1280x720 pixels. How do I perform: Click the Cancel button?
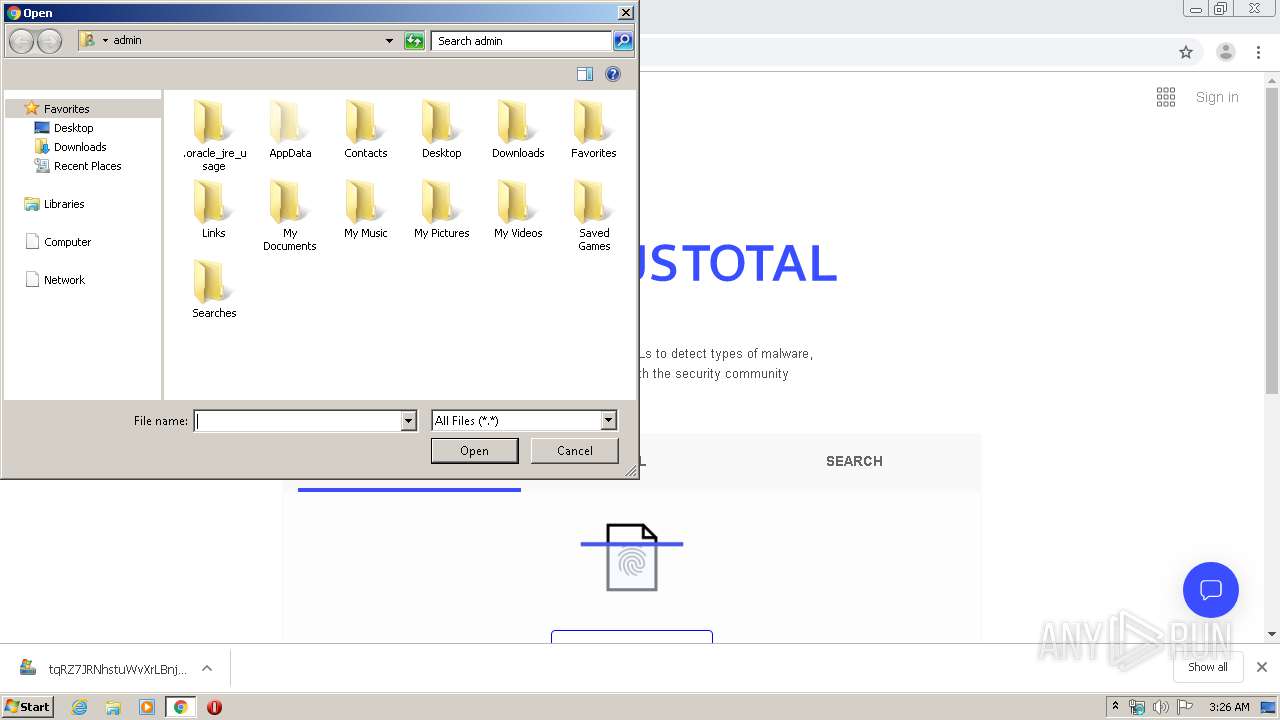574,451
